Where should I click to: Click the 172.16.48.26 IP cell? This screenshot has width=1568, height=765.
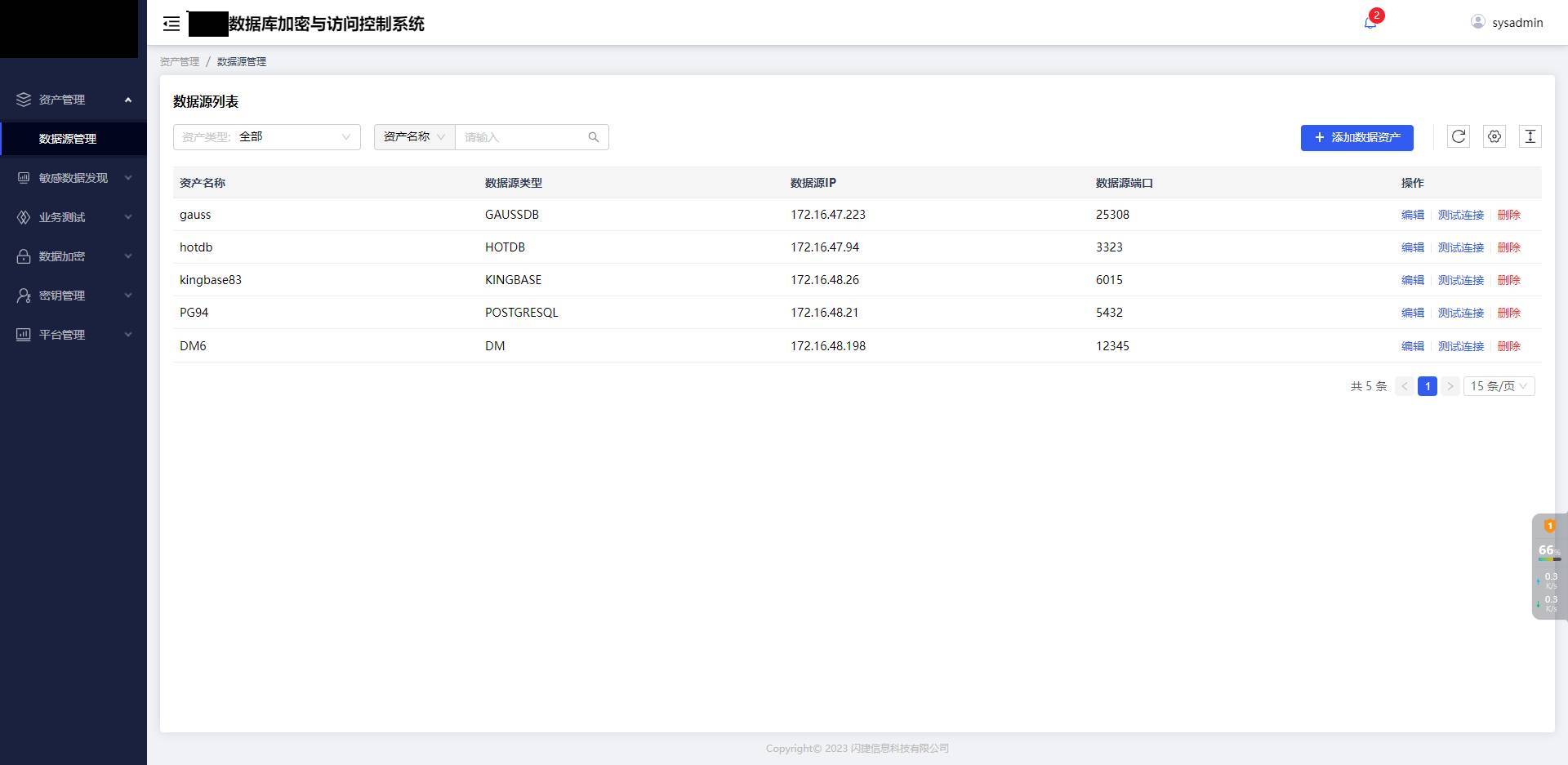coord(825,280)
